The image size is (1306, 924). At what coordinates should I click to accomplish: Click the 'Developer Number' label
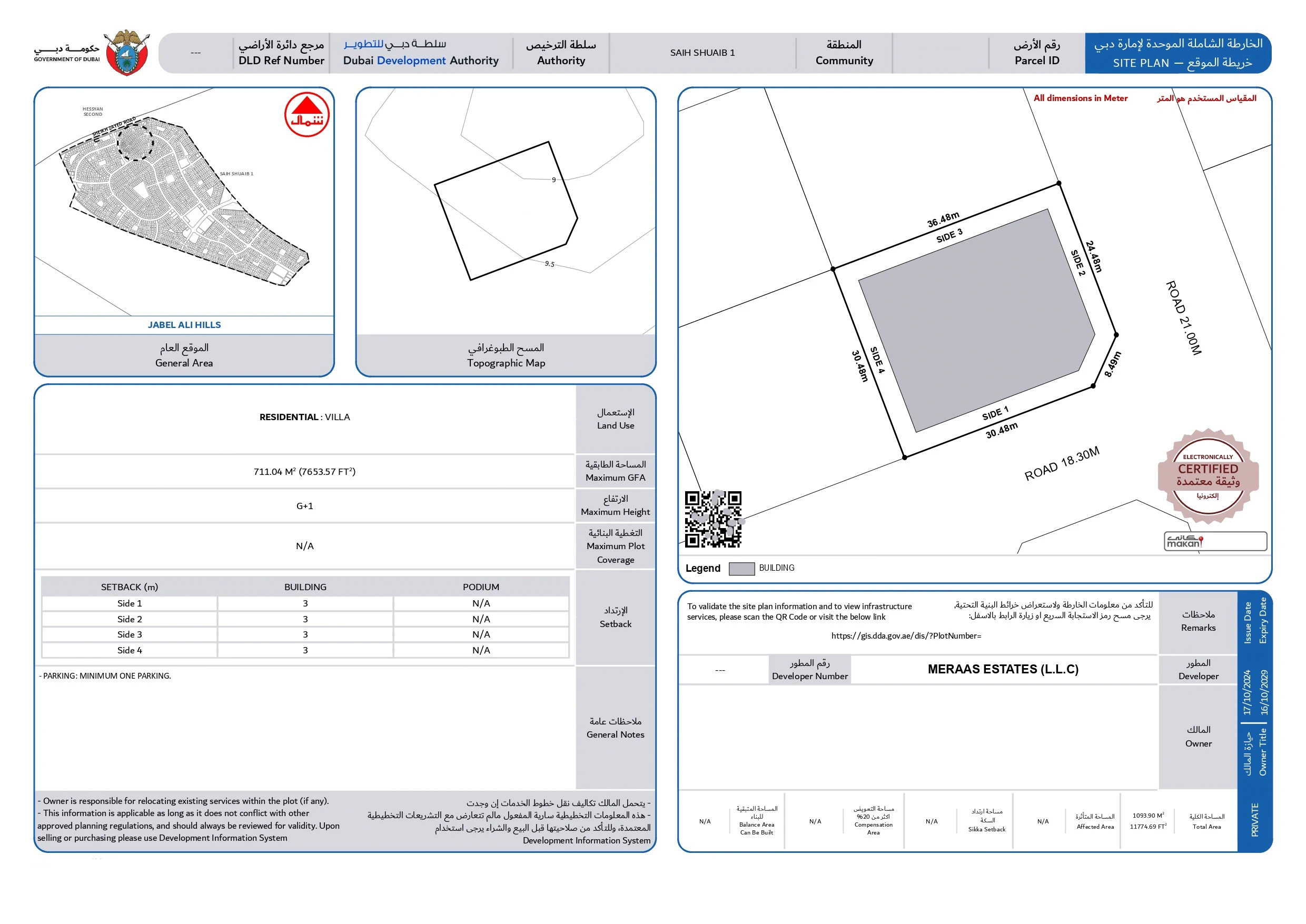click(810, 676)
